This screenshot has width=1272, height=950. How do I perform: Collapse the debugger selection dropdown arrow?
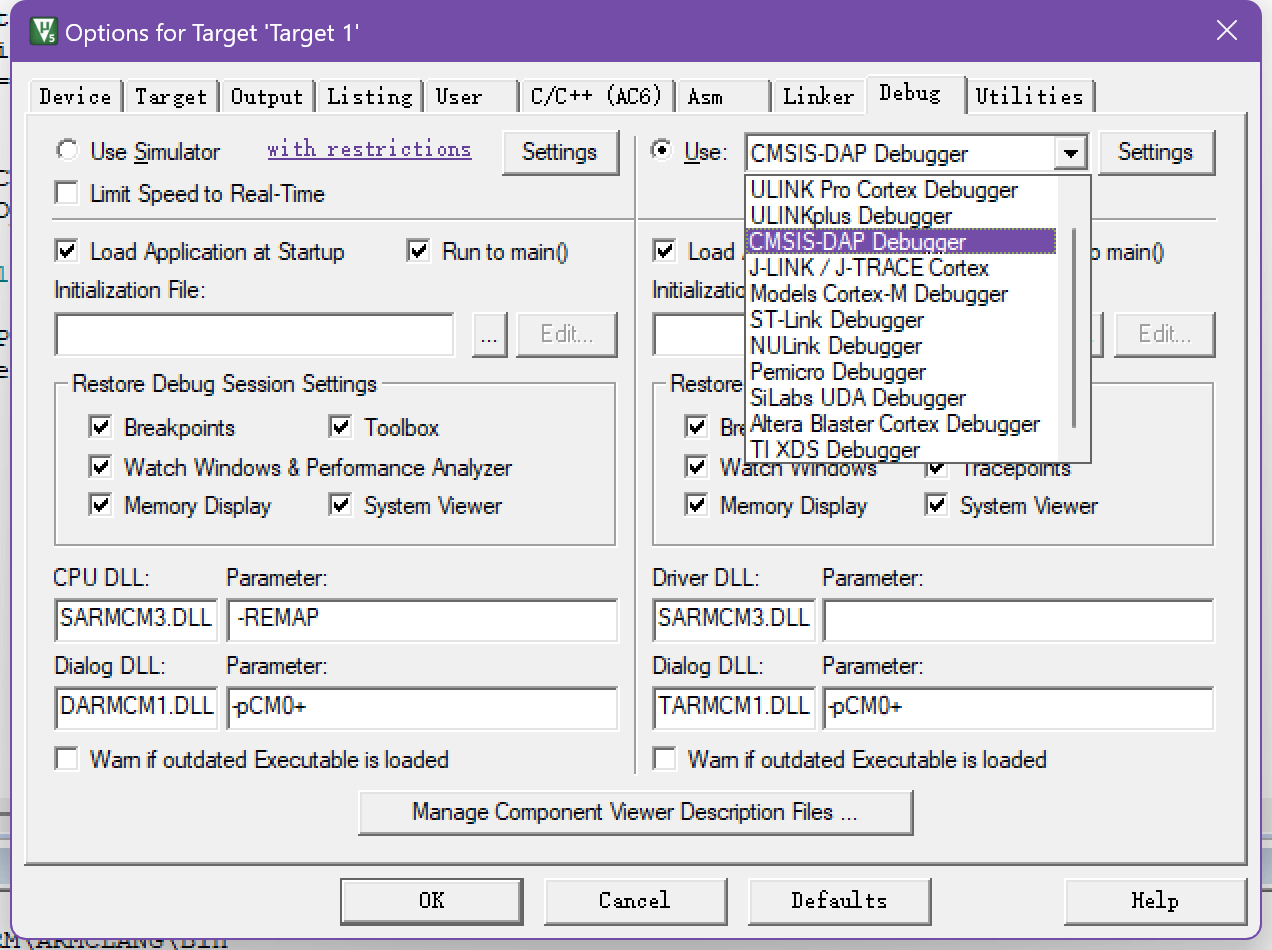(x=1070, y=153)
